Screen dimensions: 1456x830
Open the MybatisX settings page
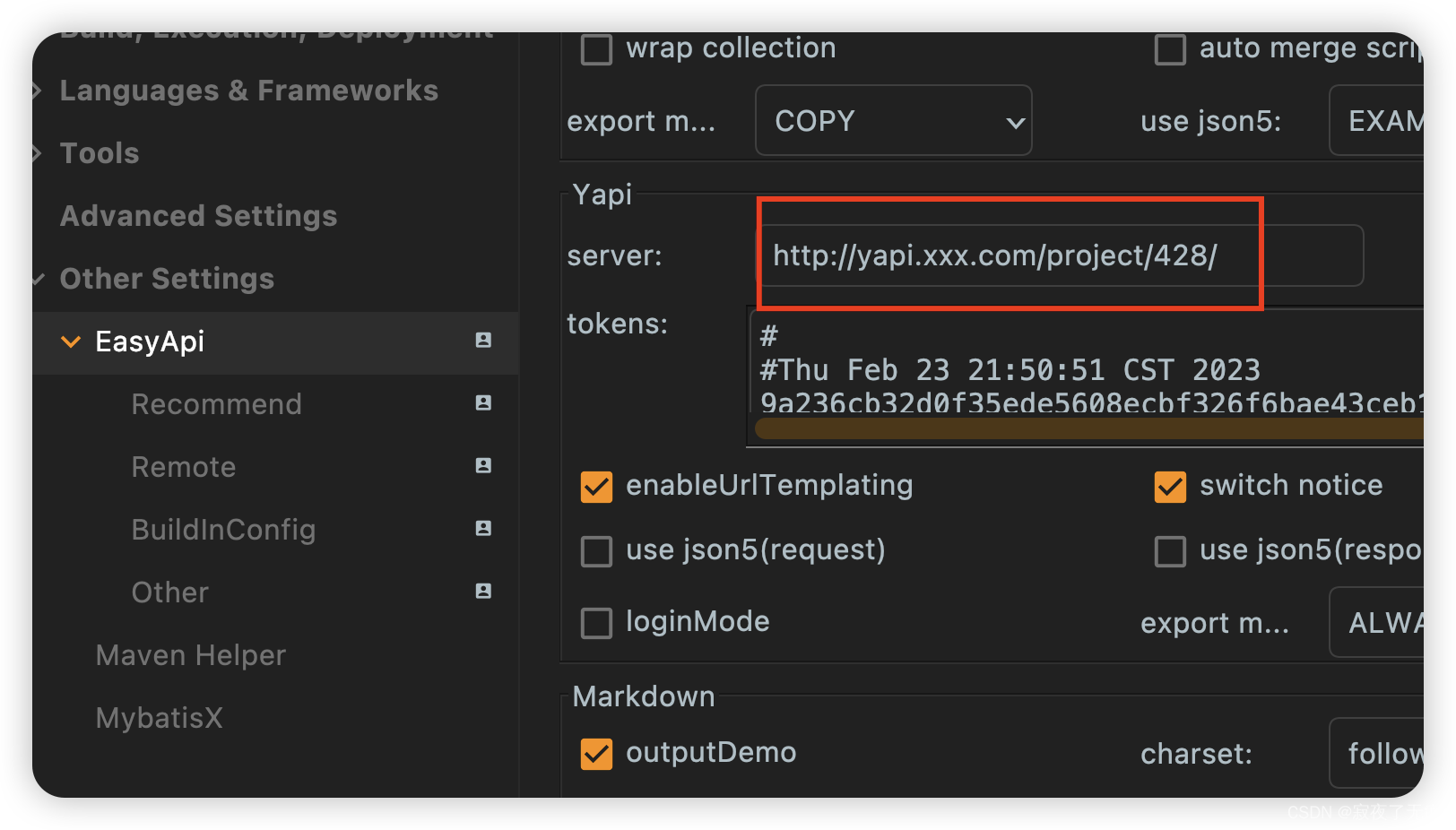159,718
